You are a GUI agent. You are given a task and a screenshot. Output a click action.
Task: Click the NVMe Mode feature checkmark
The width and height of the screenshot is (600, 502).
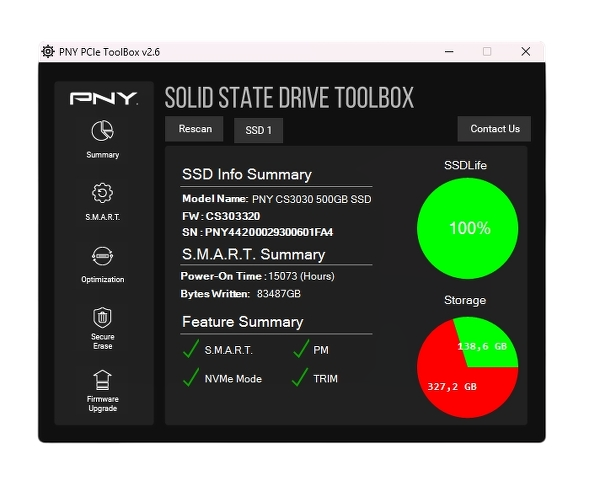[191, 377]
